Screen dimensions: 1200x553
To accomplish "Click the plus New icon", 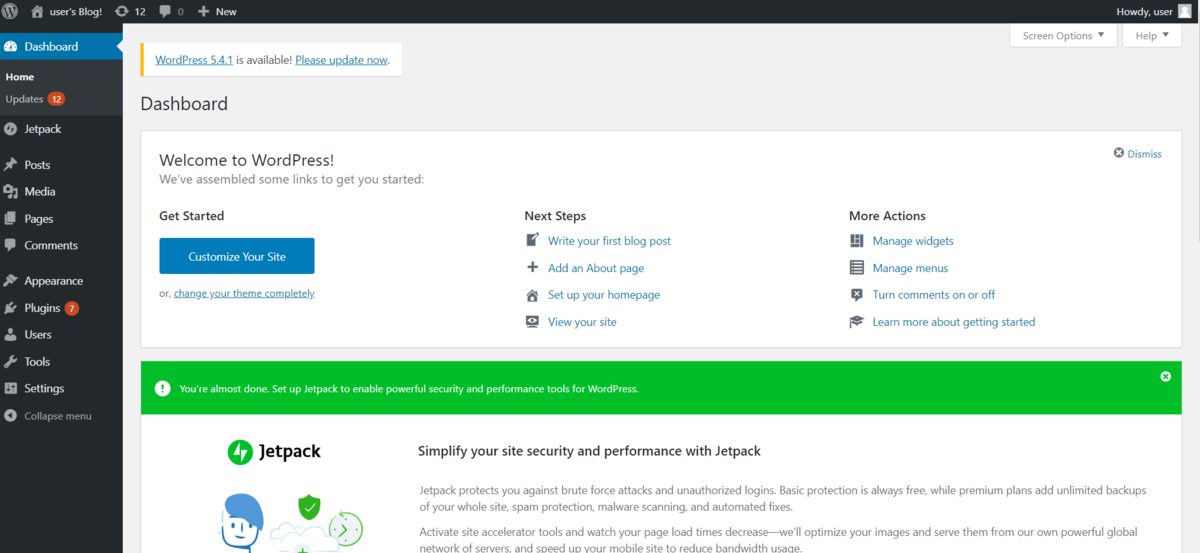I will (203, 11).
